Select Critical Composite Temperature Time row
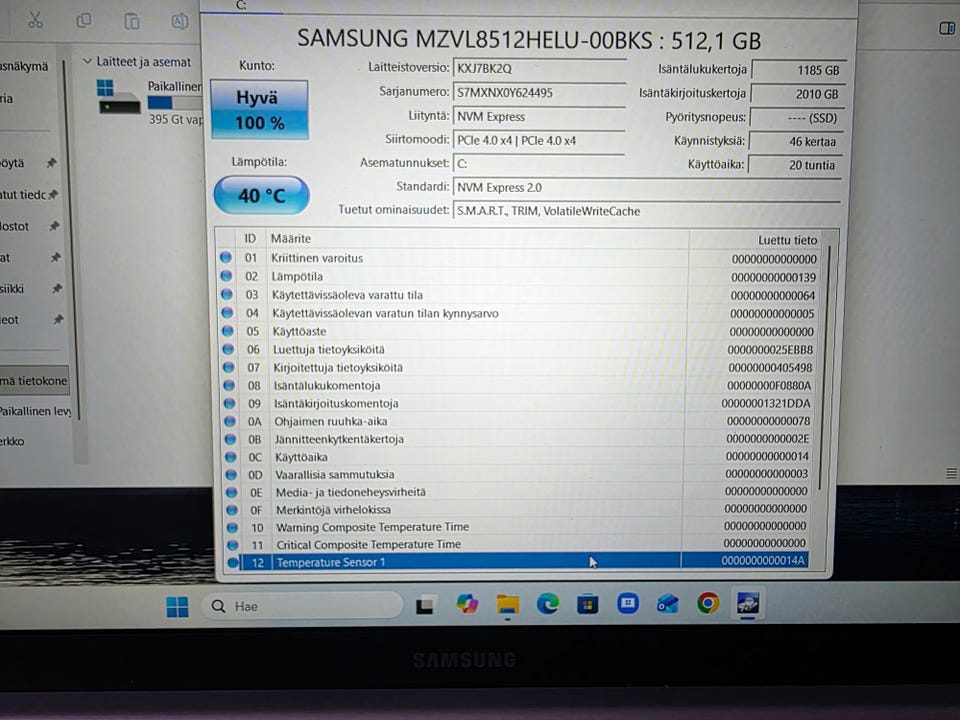The height and width of the screenshot is (720, 960). (518, 544)
